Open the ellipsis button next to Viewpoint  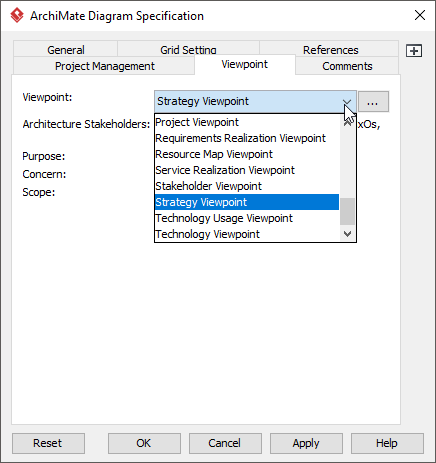(373, 101)
